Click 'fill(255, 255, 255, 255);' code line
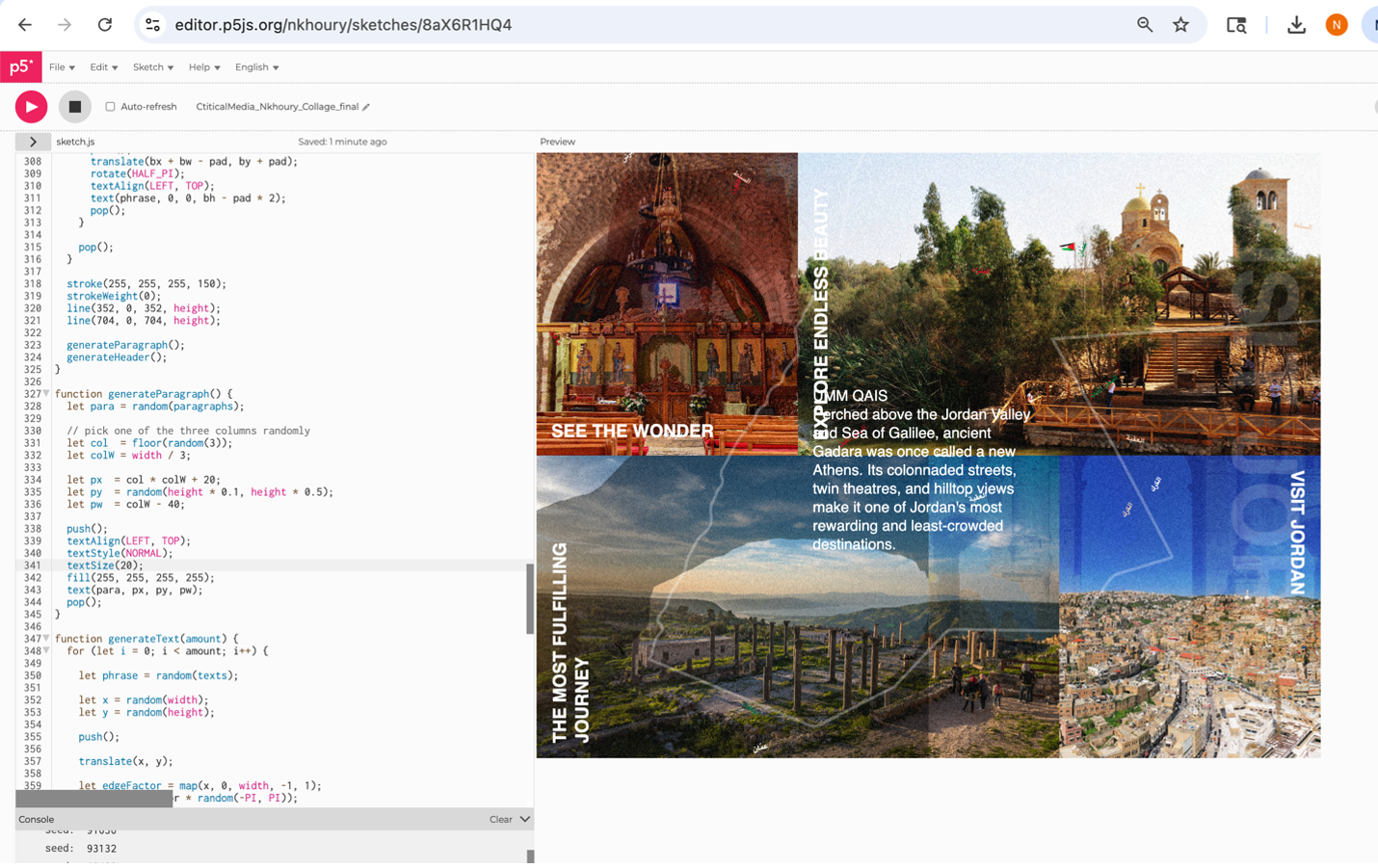 pos(141,578)
